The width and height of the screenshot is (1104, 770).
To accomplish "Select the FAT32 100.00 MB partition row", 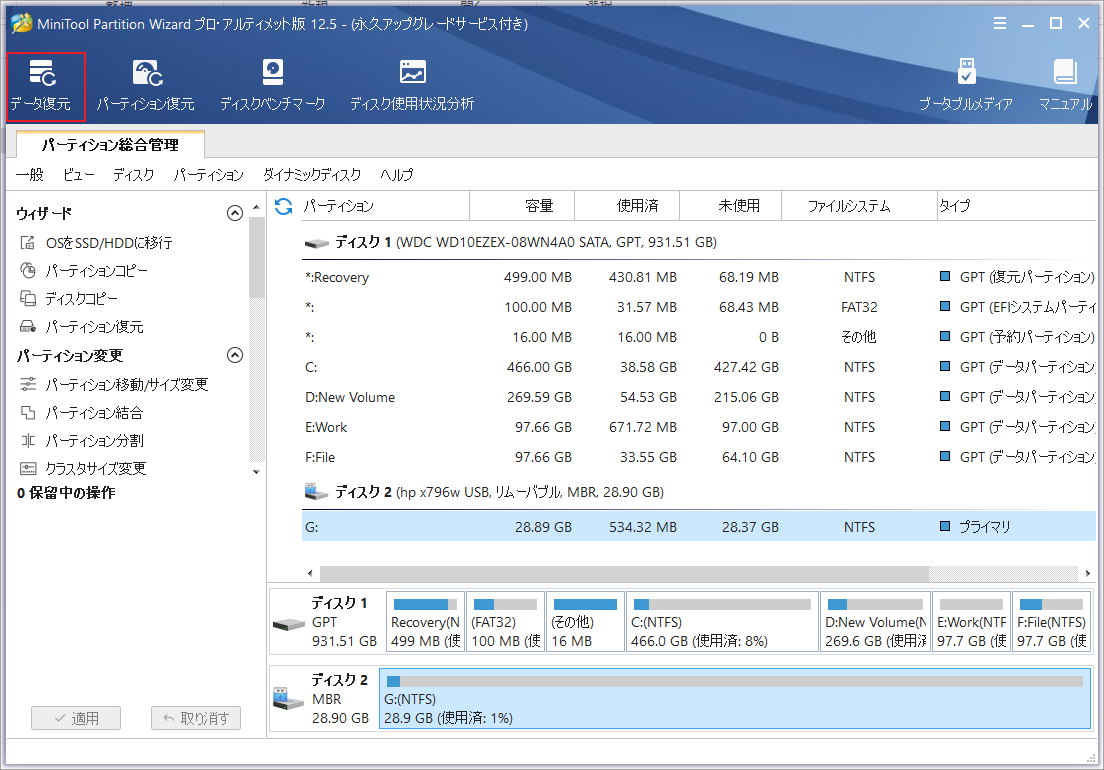I will click(698, 308).
